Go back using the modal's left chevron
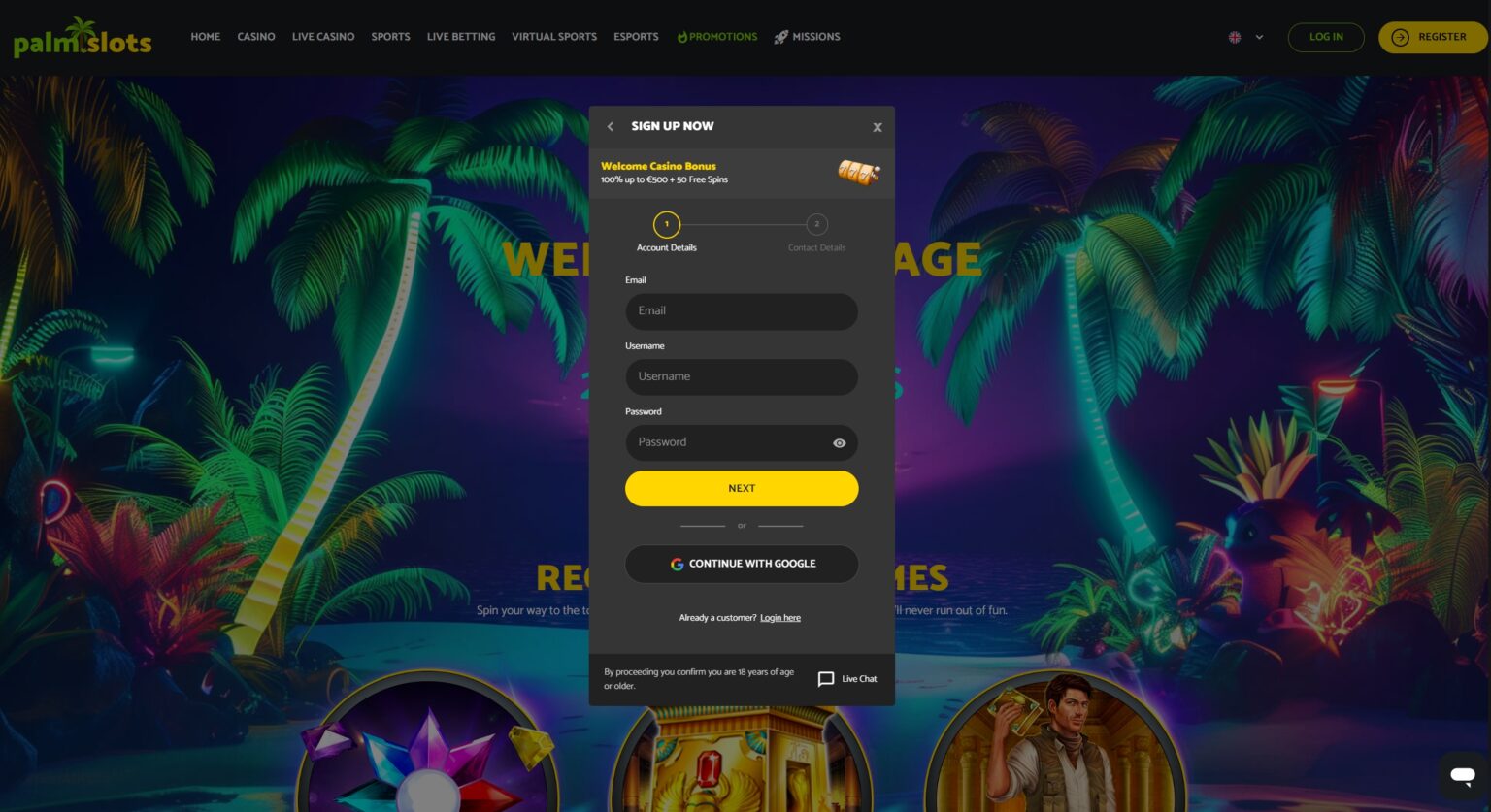 [611, 126]
